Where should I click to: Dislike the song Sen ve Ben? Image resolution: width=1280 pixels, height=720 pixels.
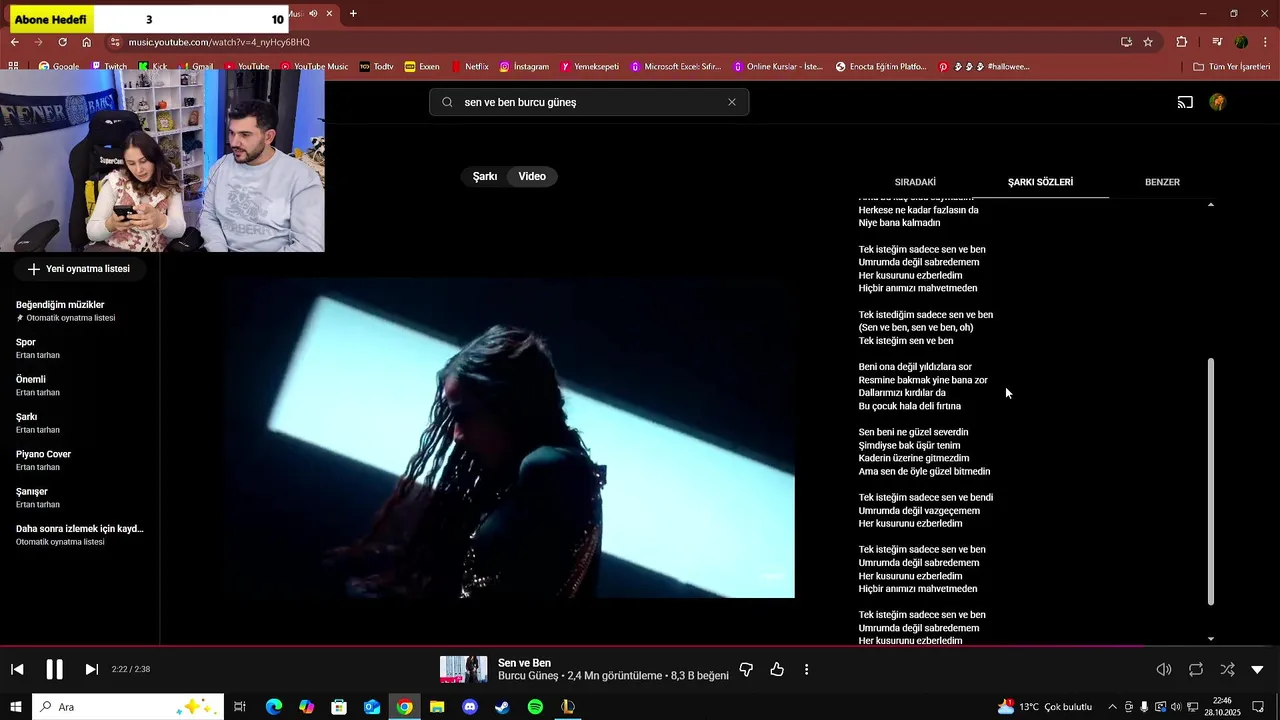pos(746,669)
